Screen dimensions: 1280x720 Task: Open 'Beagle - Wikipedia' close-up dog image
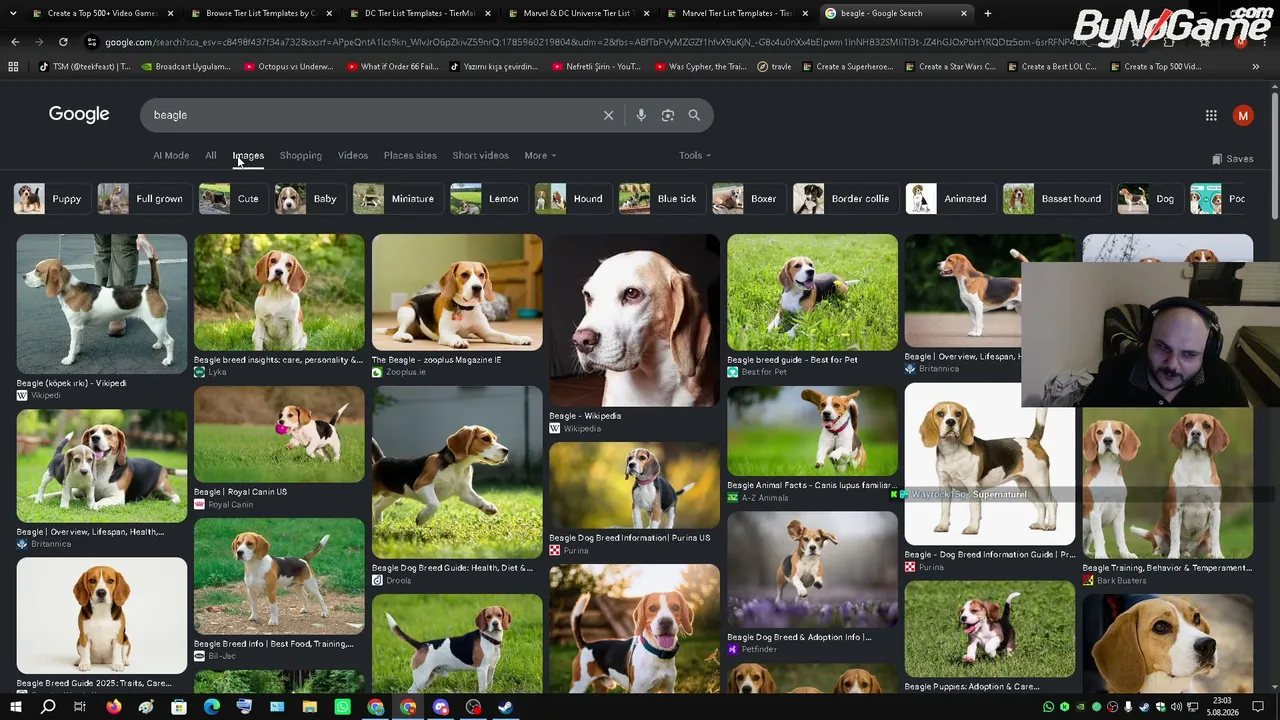point(634,321)
